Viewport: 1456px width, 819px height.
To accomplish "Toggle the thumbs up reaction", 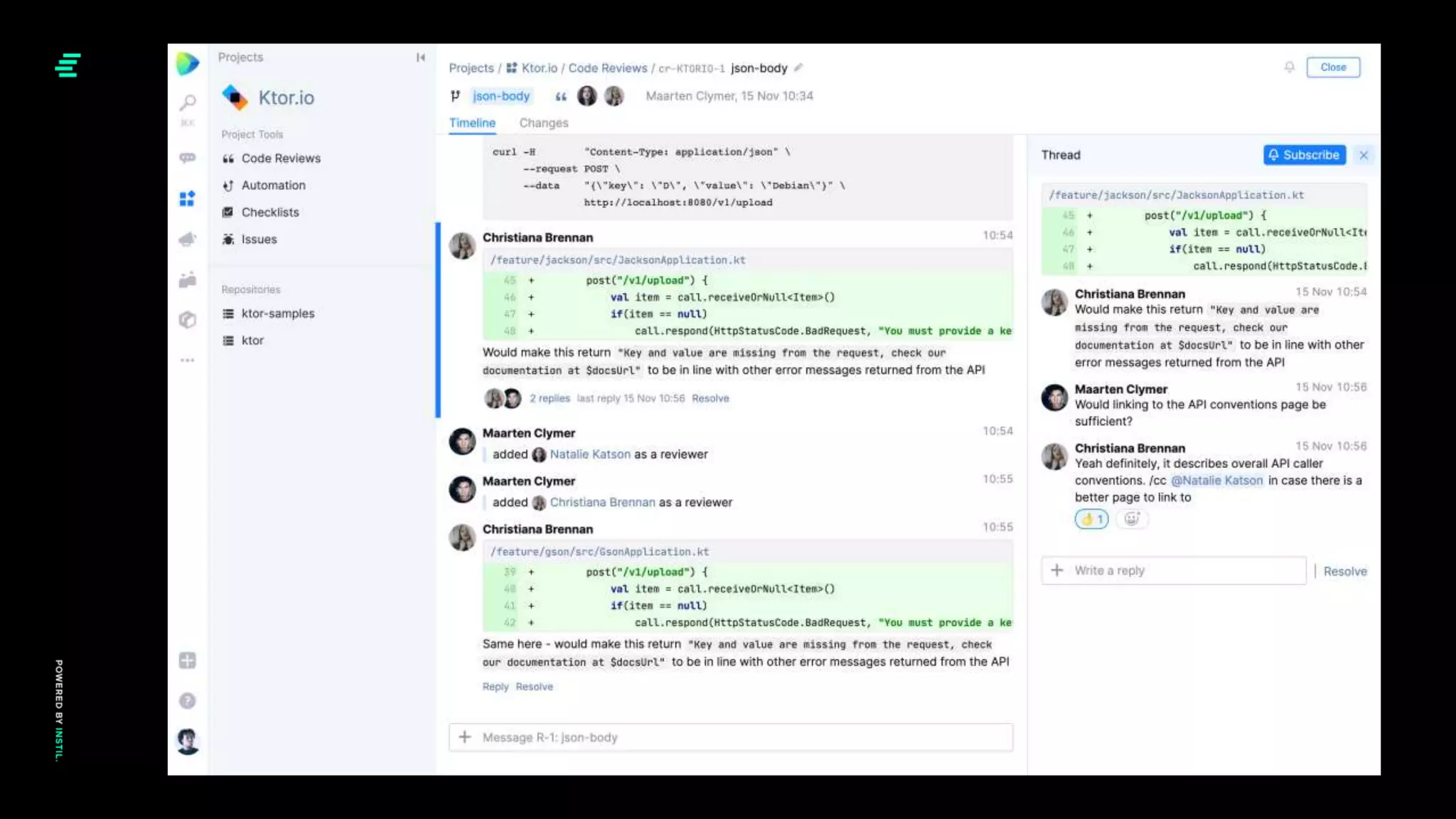I will point(1091,519).
